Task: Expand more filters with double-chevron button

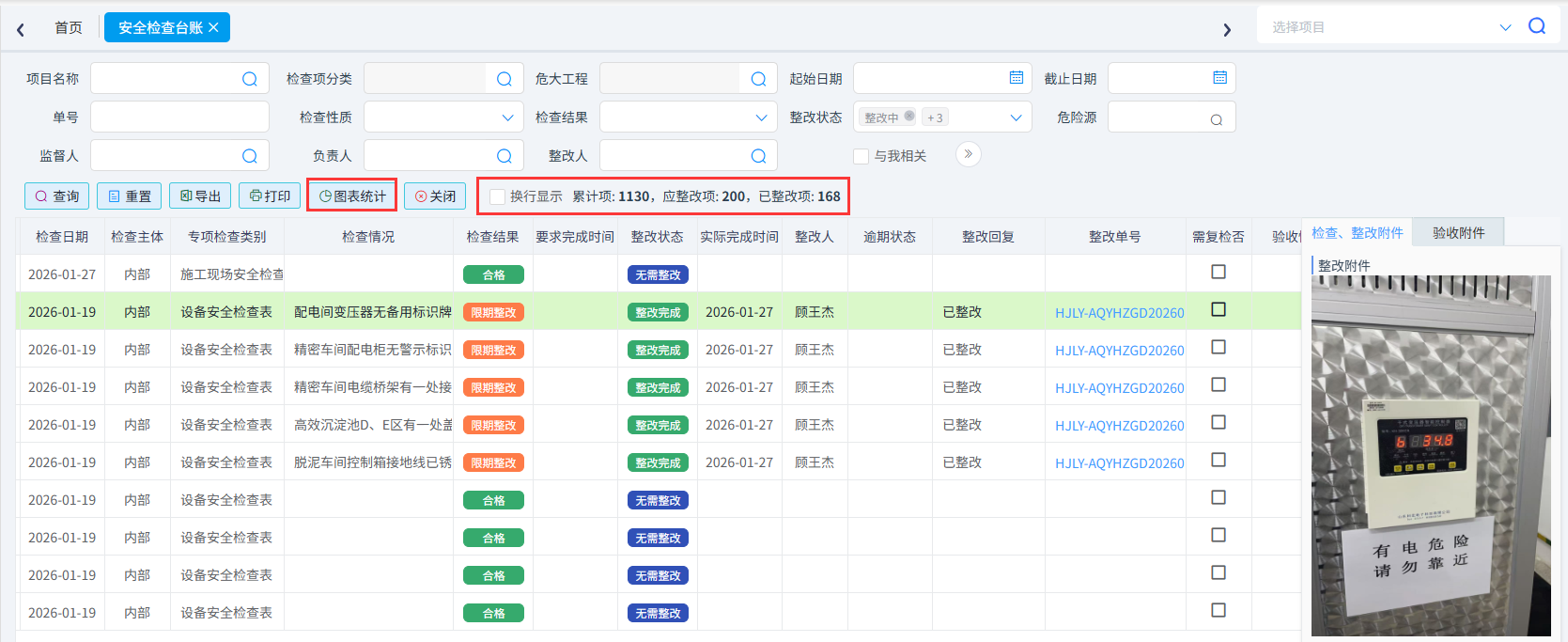Action: pos(969,154)
